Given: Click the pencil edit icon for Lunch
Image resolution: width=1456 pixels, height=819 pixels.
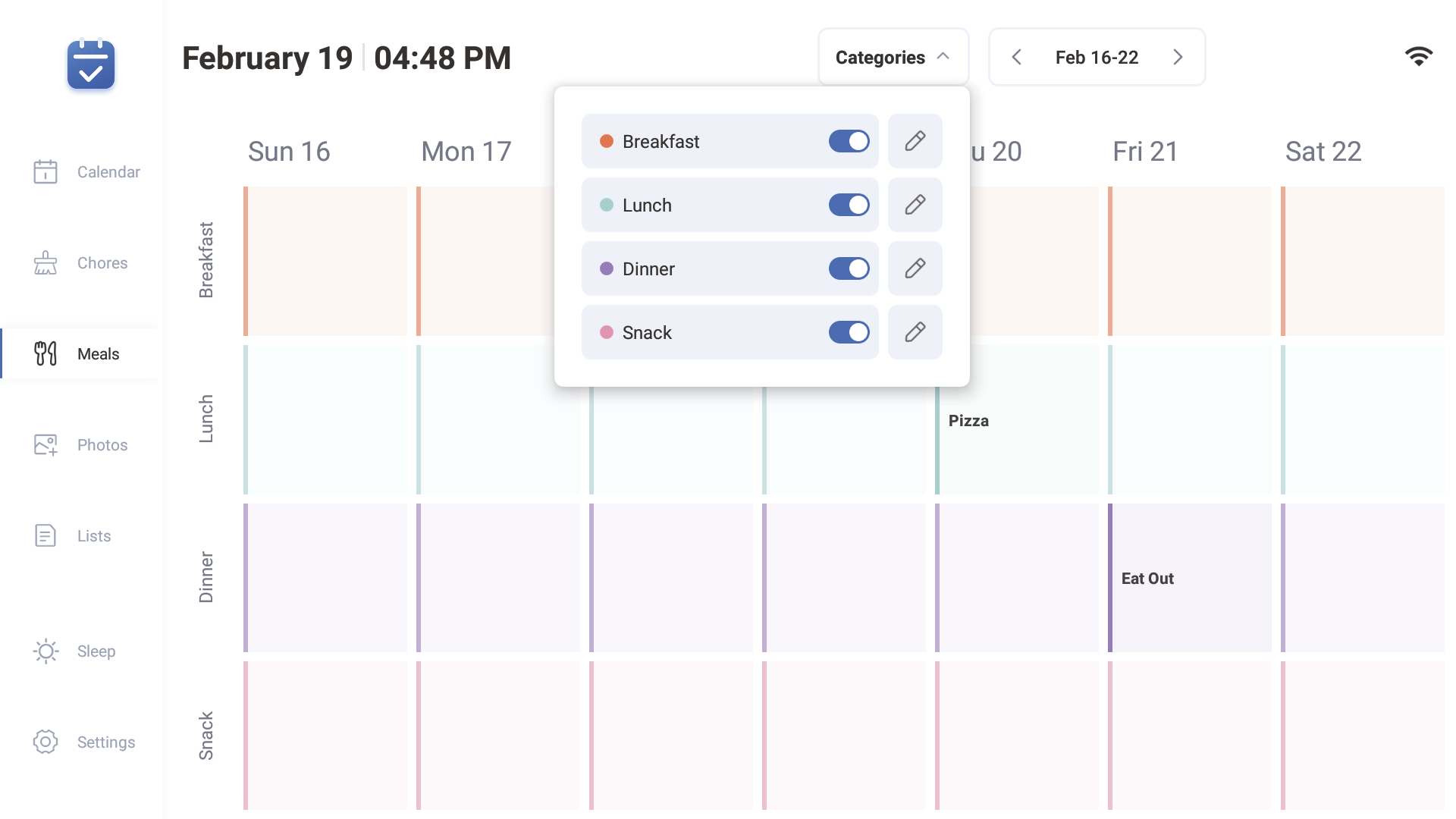Looking at the screenshot, I should [x=915, y=205].
